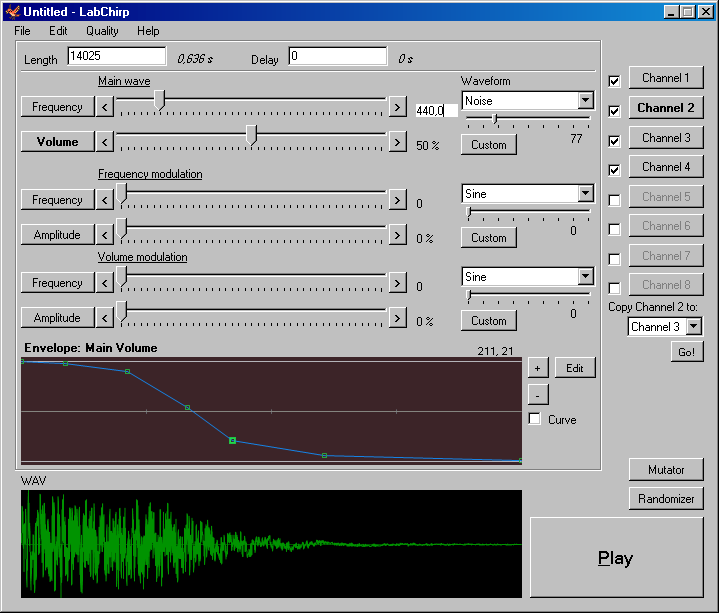The height and width of the screenshot is (613, 719).
Task: Click the Randomizer button
Action: (666, 499)
